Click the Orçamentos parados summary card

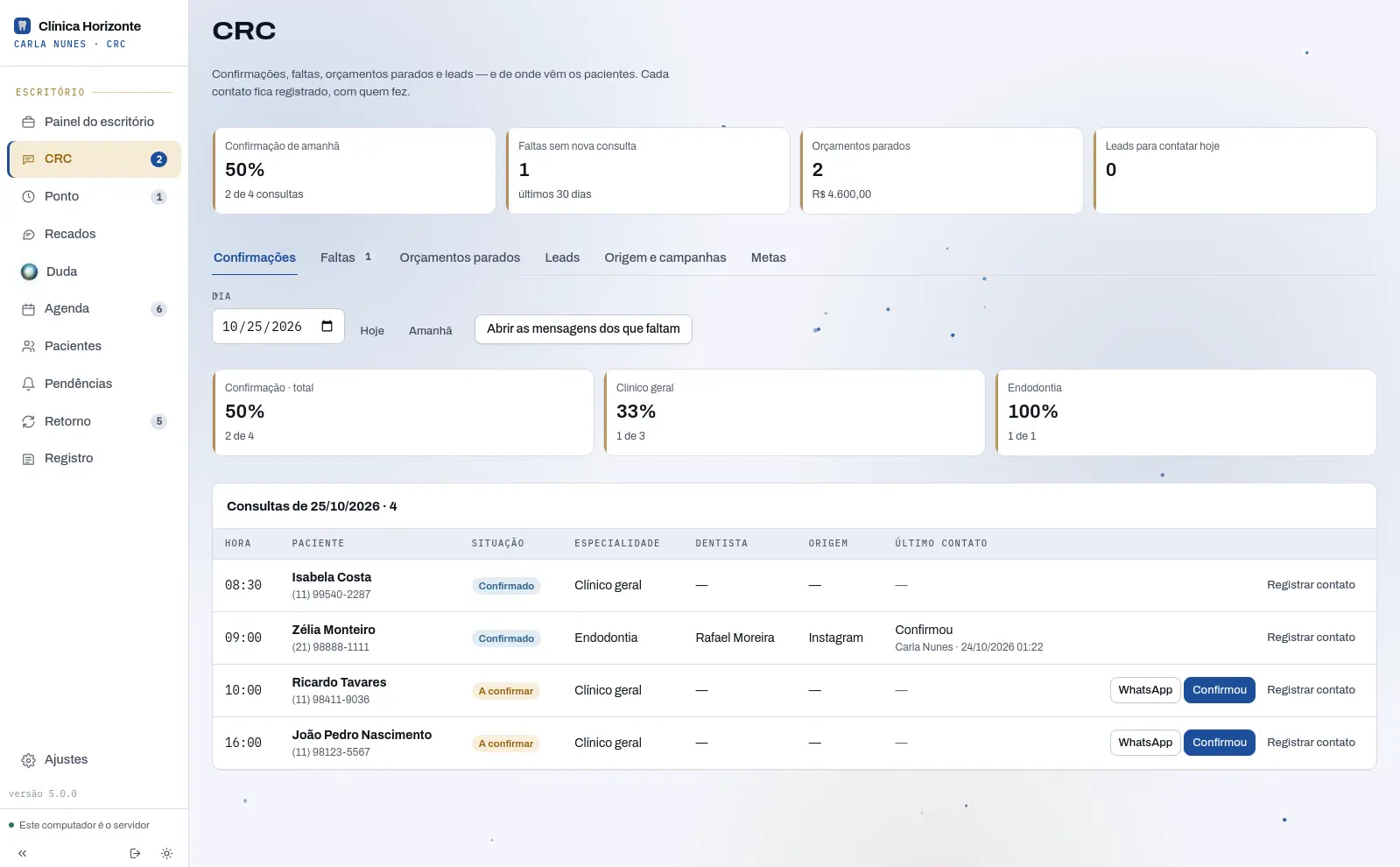(941, 171)
